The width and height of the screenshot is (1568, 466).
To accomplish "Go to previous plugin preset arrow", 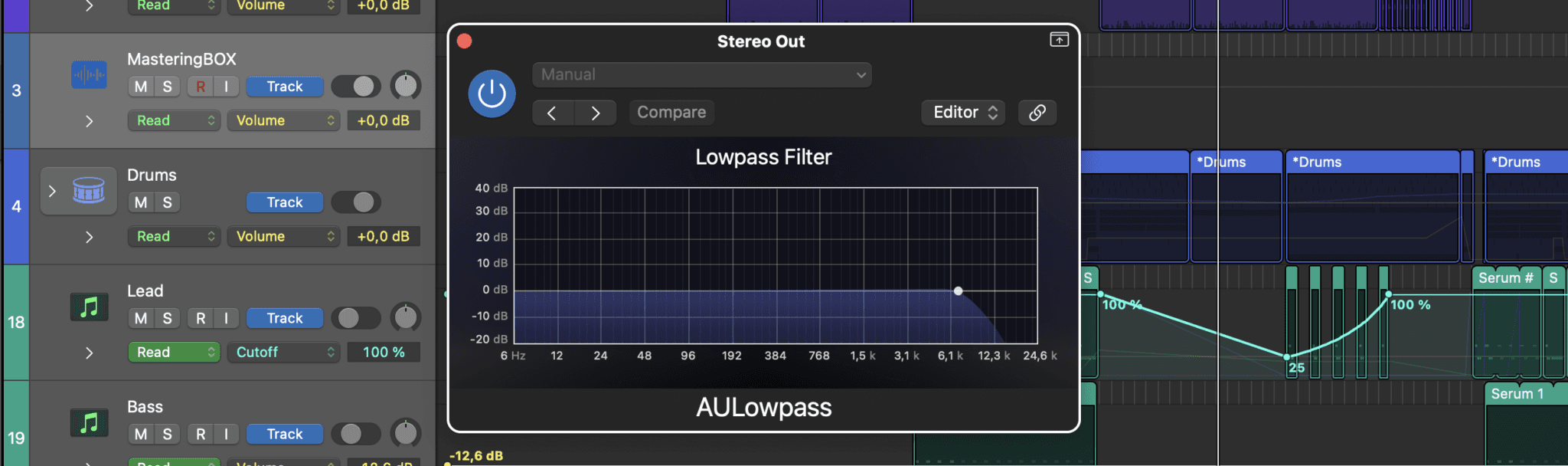I will pyautogui.click(x=552, y=113).
